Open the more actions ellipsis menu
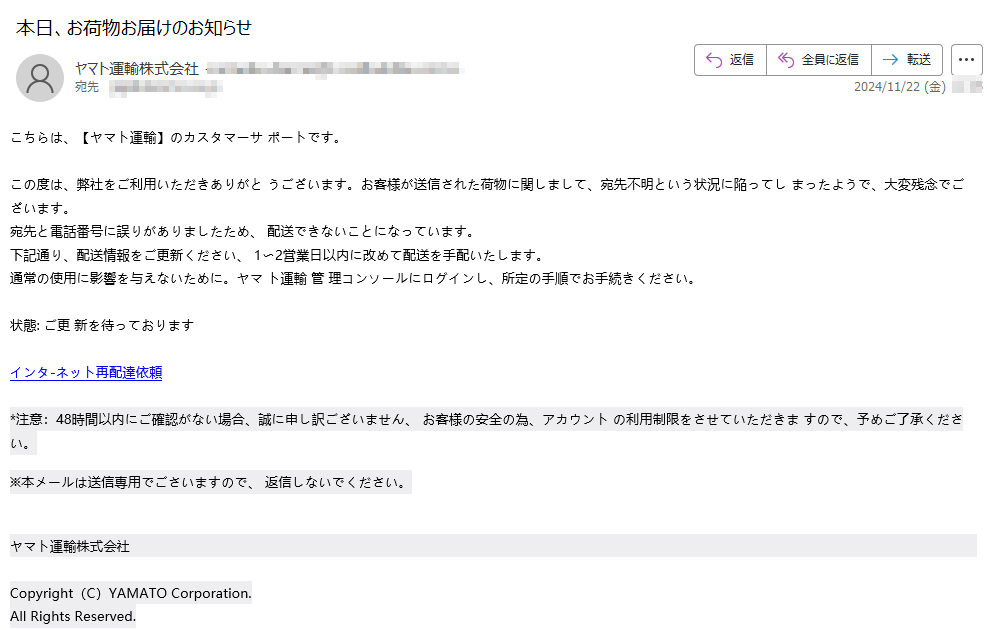 966,60
